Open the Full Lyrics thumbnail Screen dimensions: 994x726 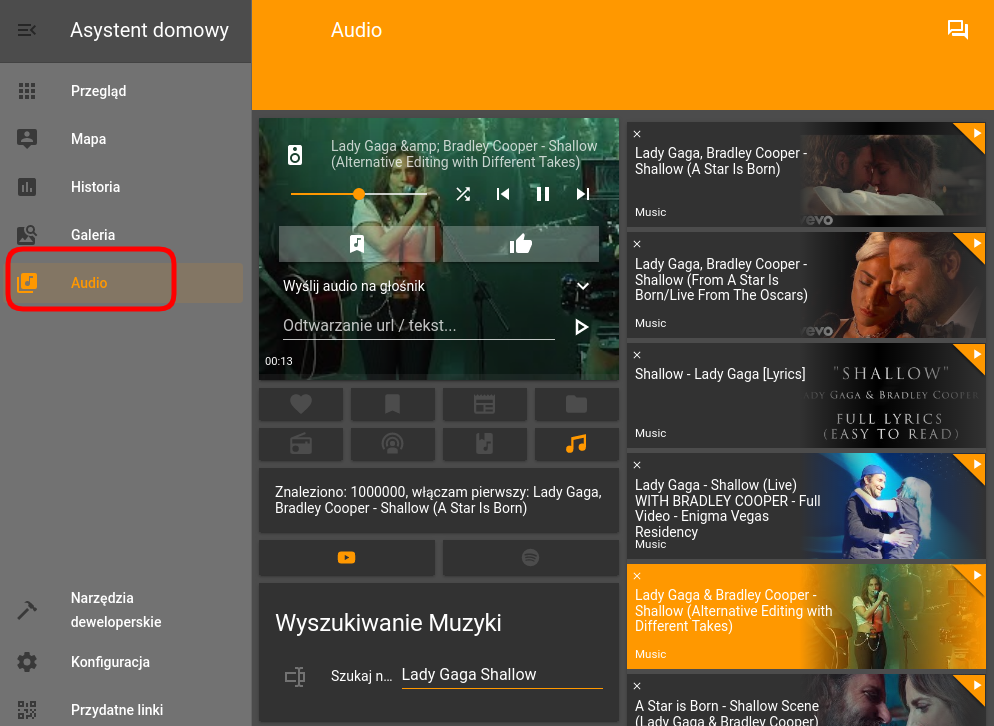coord(891,396)
